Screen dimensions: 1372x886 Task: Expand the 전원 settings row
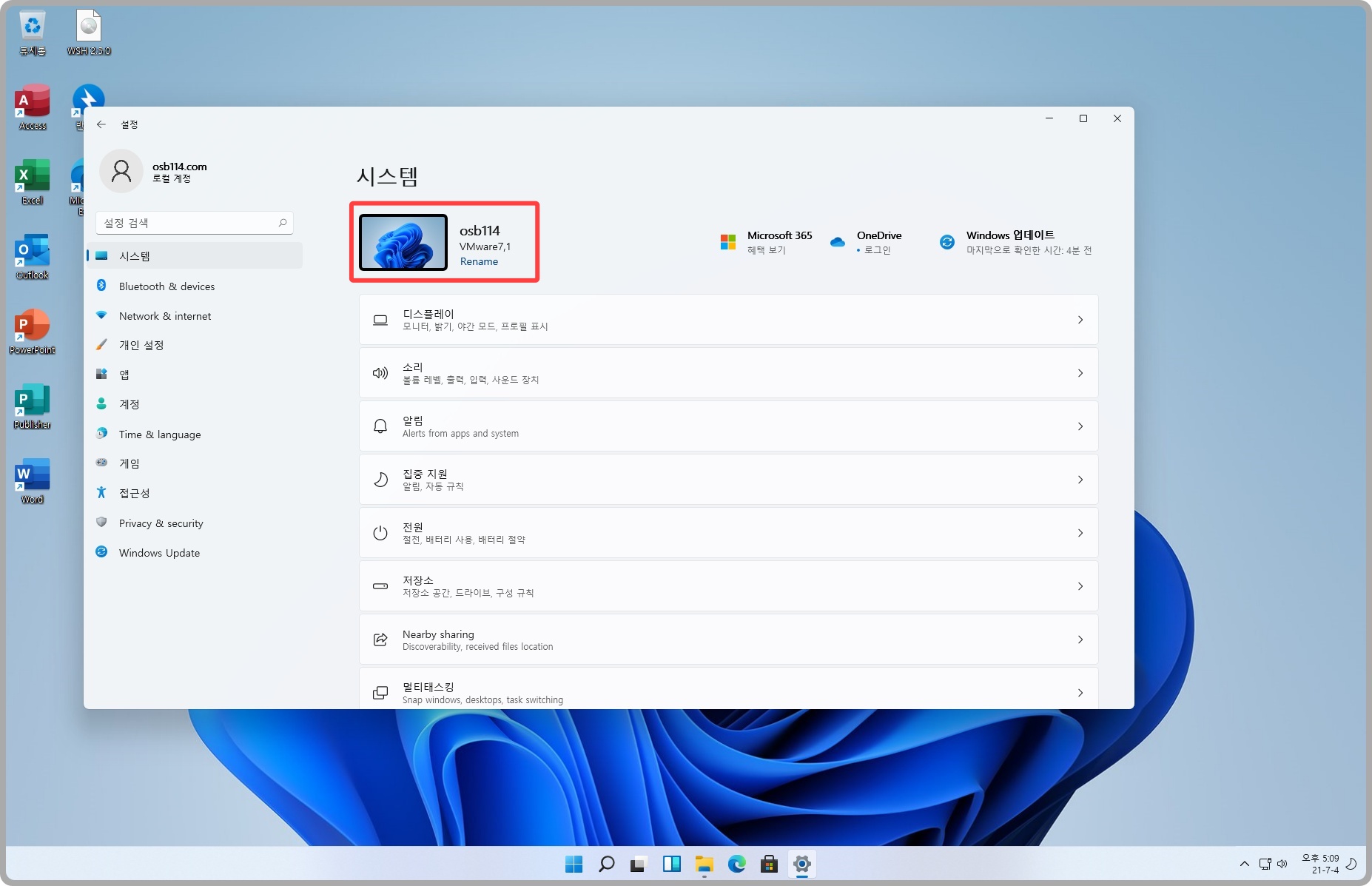point(728,533)
